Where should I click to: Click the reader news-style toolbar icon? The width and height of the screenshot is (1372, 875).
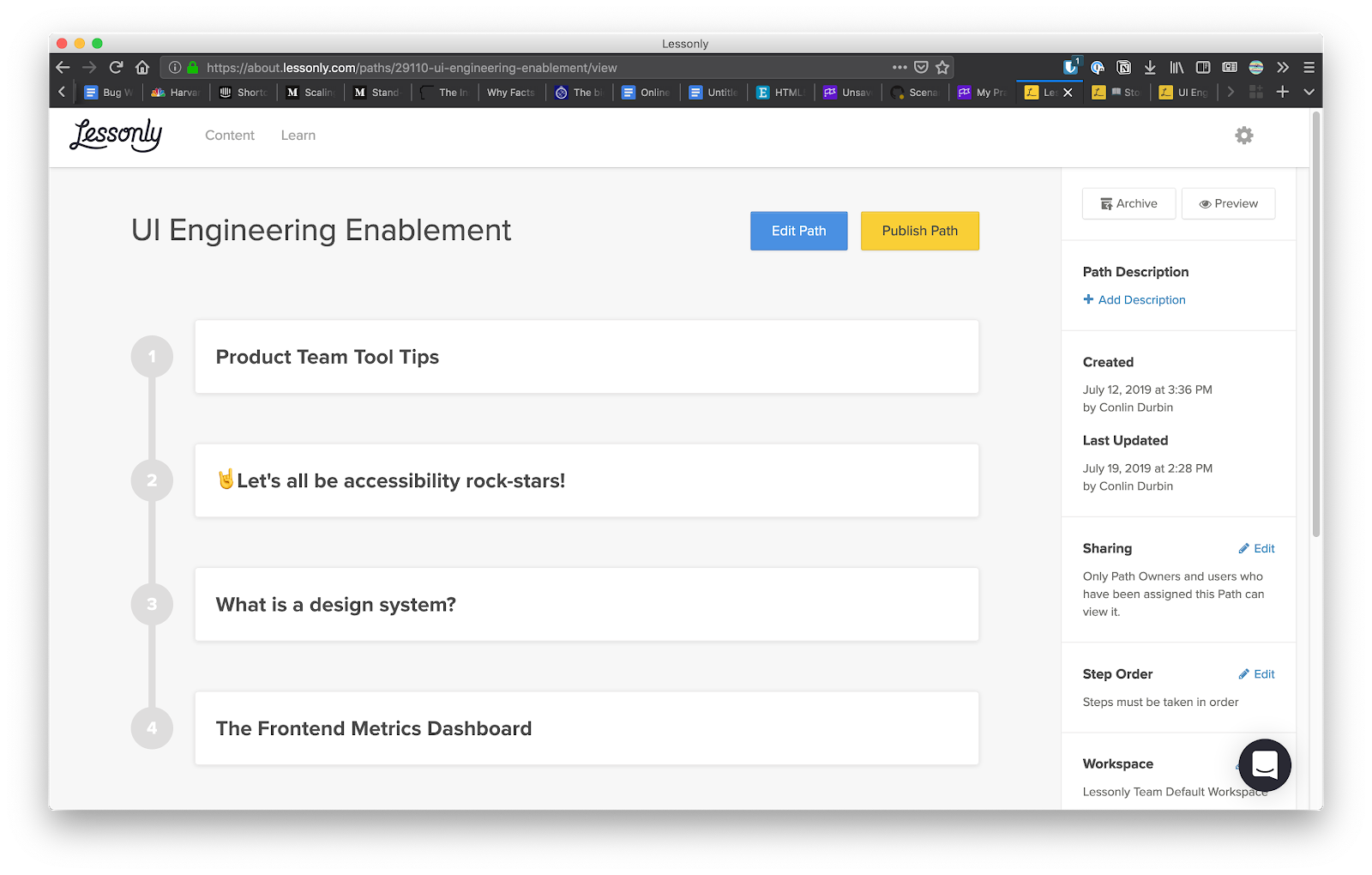1230,67
